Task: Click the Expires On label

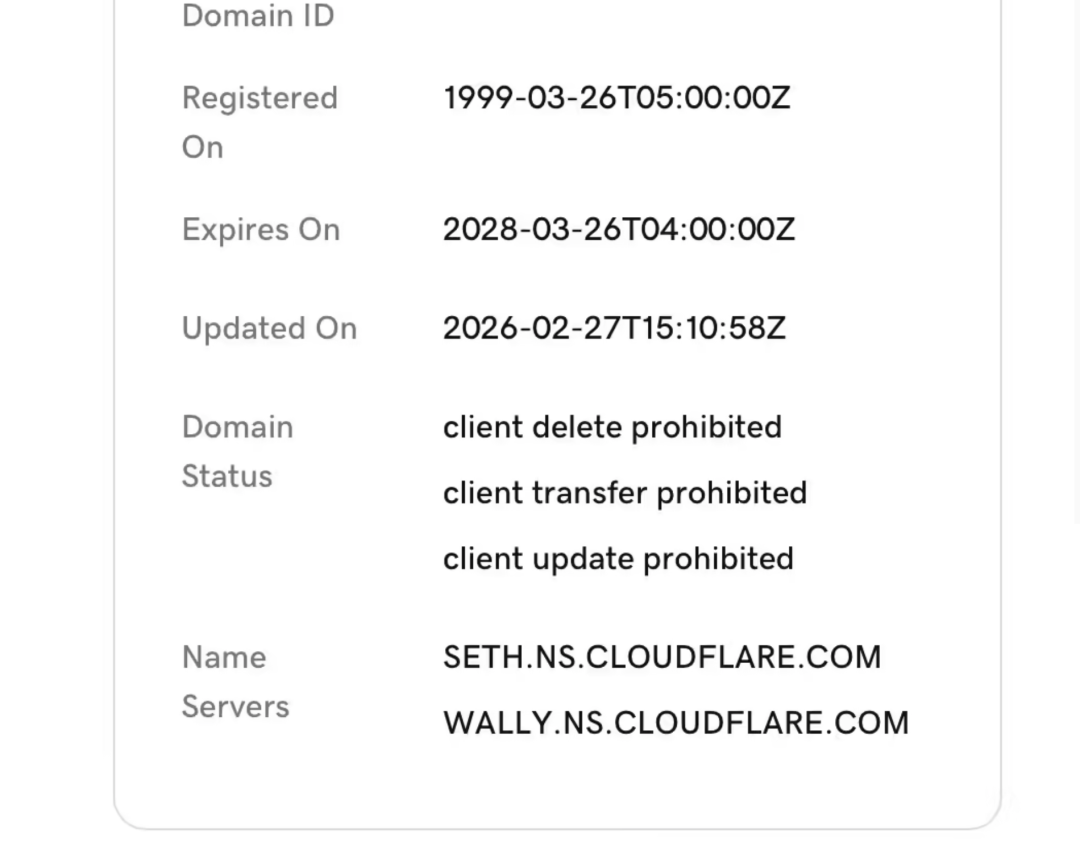Action: click(x=261, y=230)
